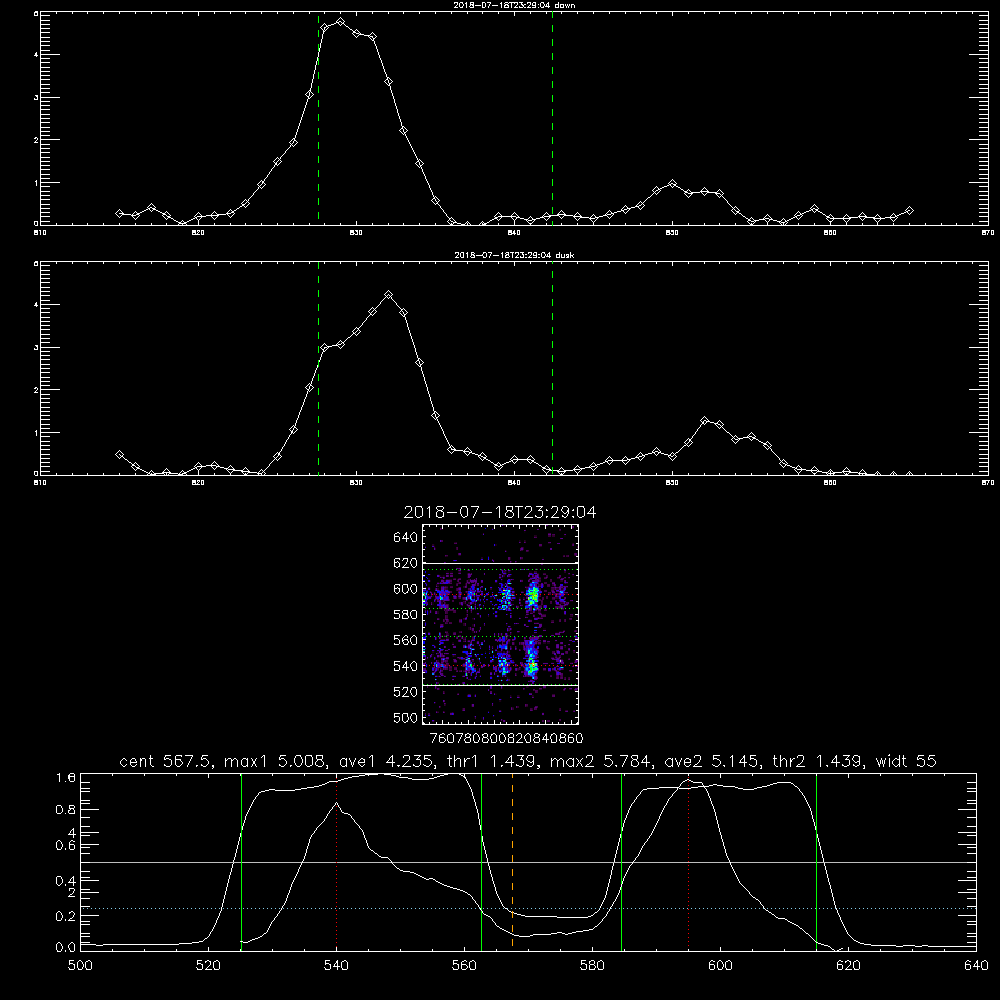Click the green vertical line at 615 in bottom plot
Image resolution: width=1000 pixels, height=1000 pixels.
point(816,861)
